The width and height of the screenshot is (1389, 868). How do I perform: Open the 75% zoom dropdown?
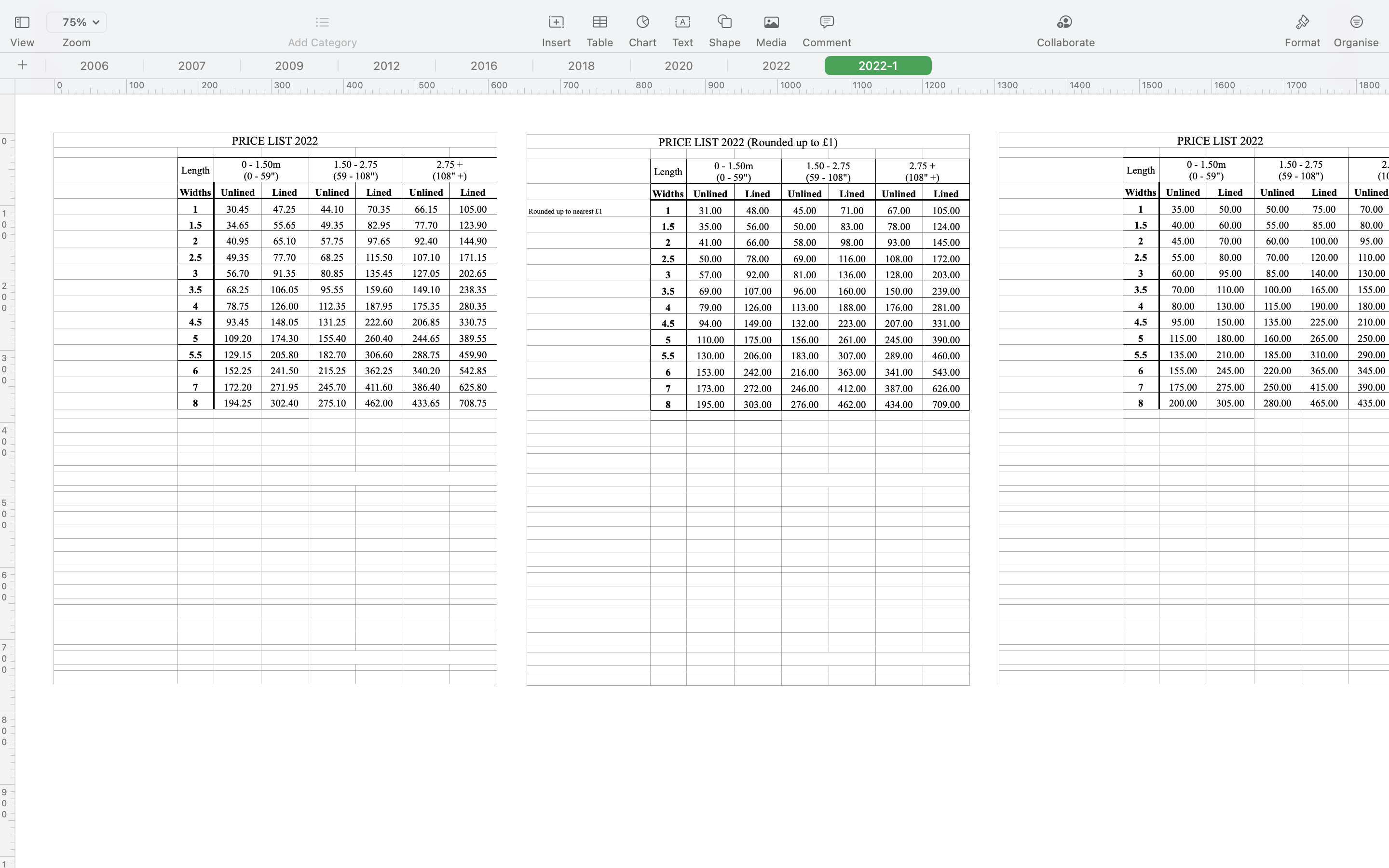pos(76,22)
